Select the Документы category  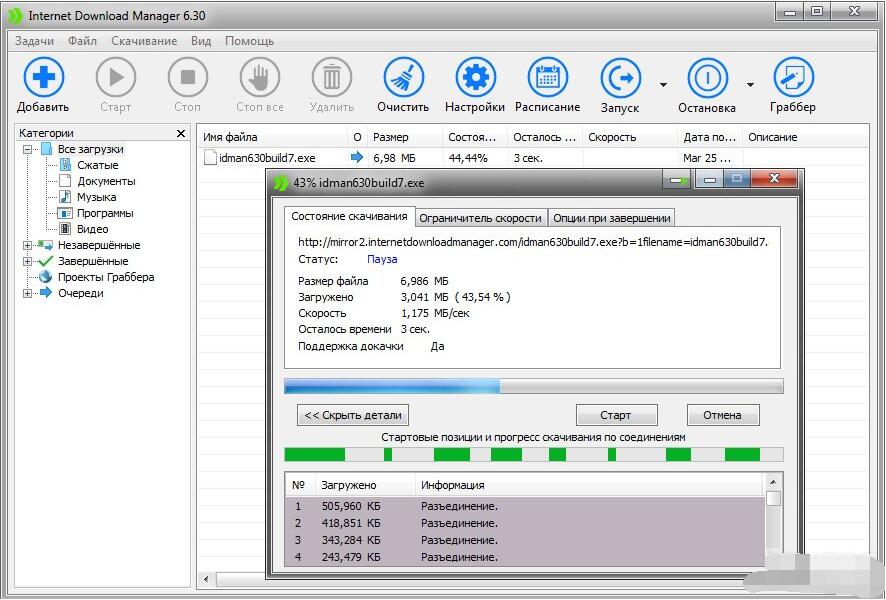pyautogui.click(x=106, y=181)
